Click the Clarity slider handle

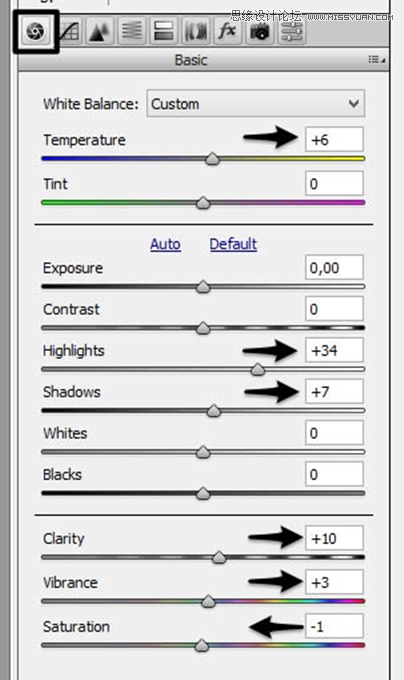219,557
